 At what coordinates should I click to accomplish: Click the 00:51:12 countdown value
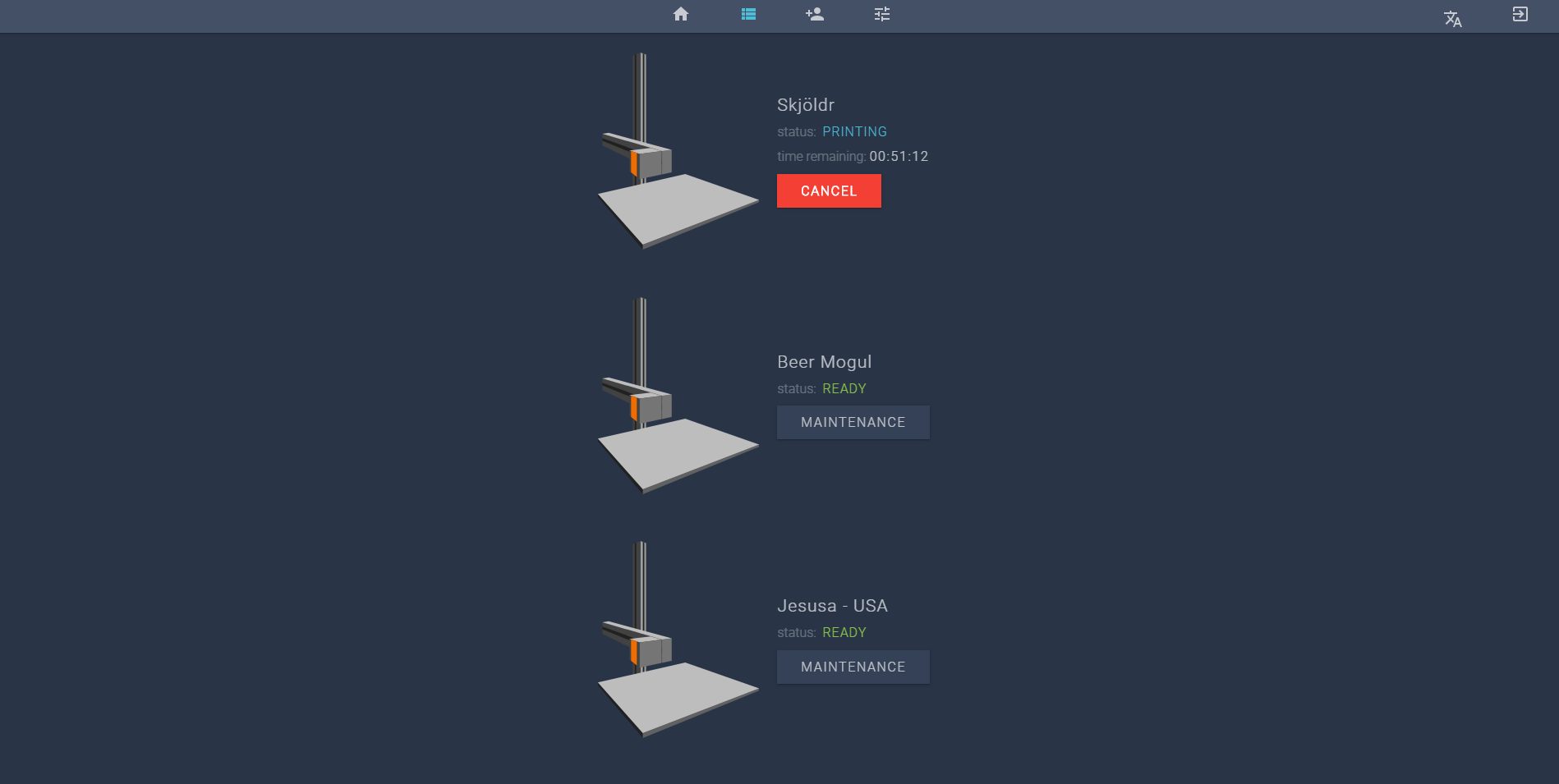click(x=899, y=157)
